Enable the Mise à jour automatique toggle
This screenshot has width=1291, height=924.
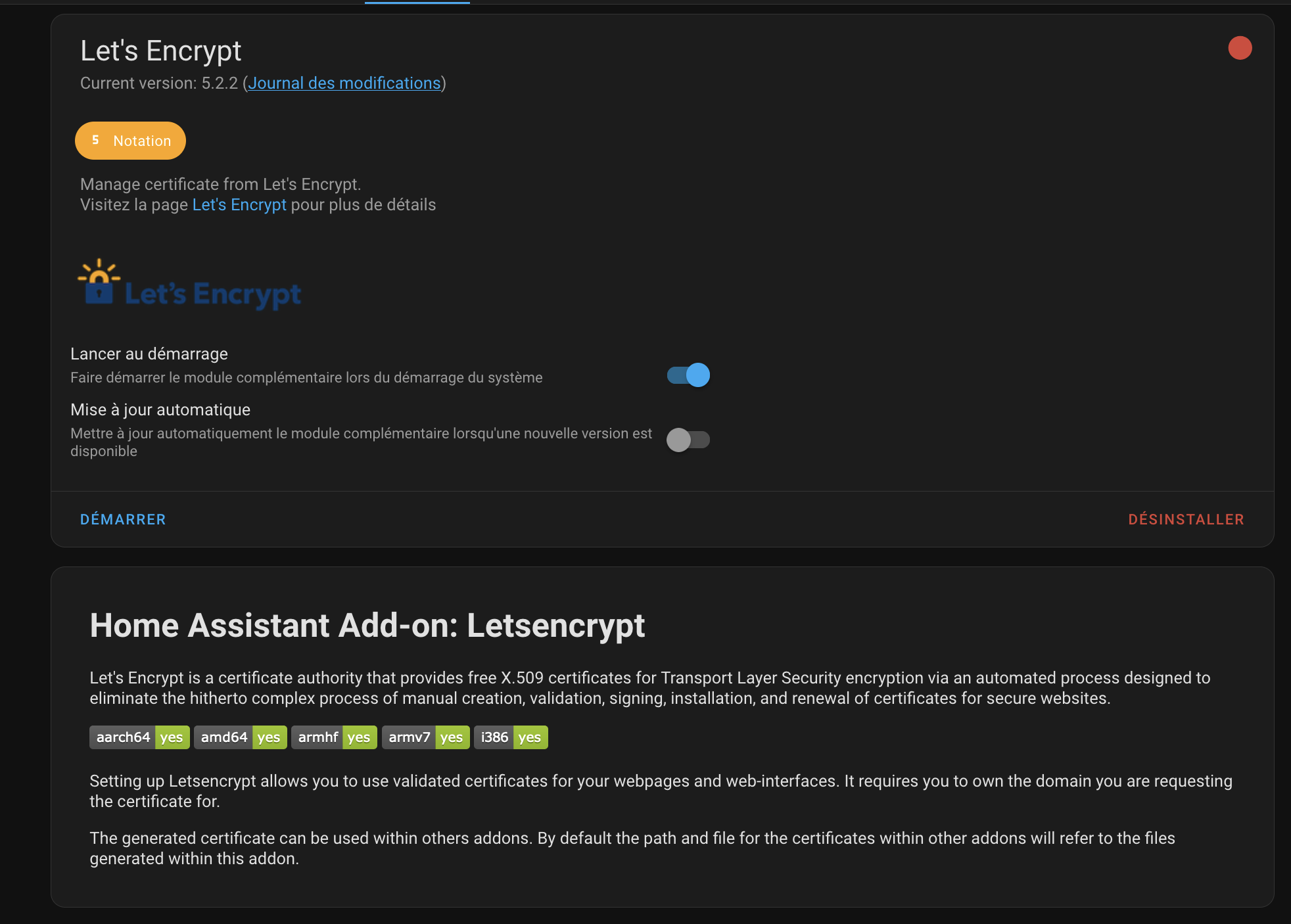click(688, 440)
